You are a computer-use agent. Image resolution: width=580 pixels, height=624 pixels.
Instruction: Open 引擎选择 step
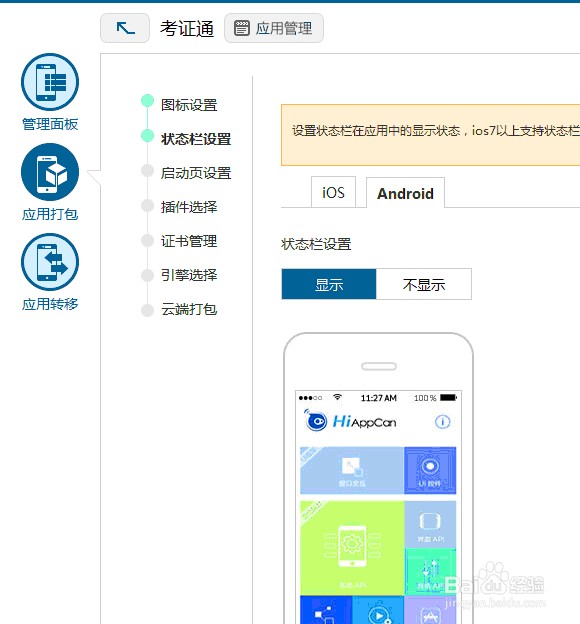tap(189, 275)
